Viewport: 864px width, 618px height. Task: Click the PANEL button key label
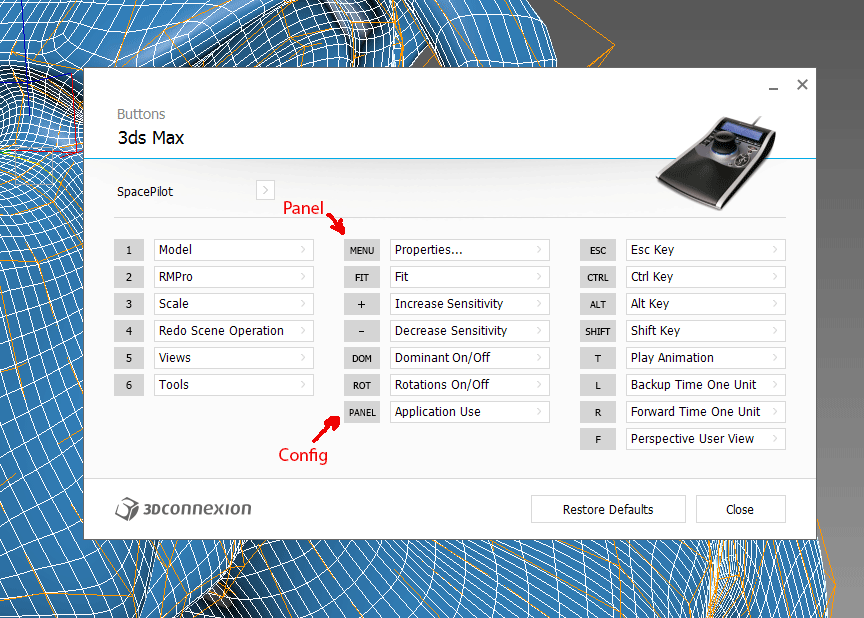[361, 412]
